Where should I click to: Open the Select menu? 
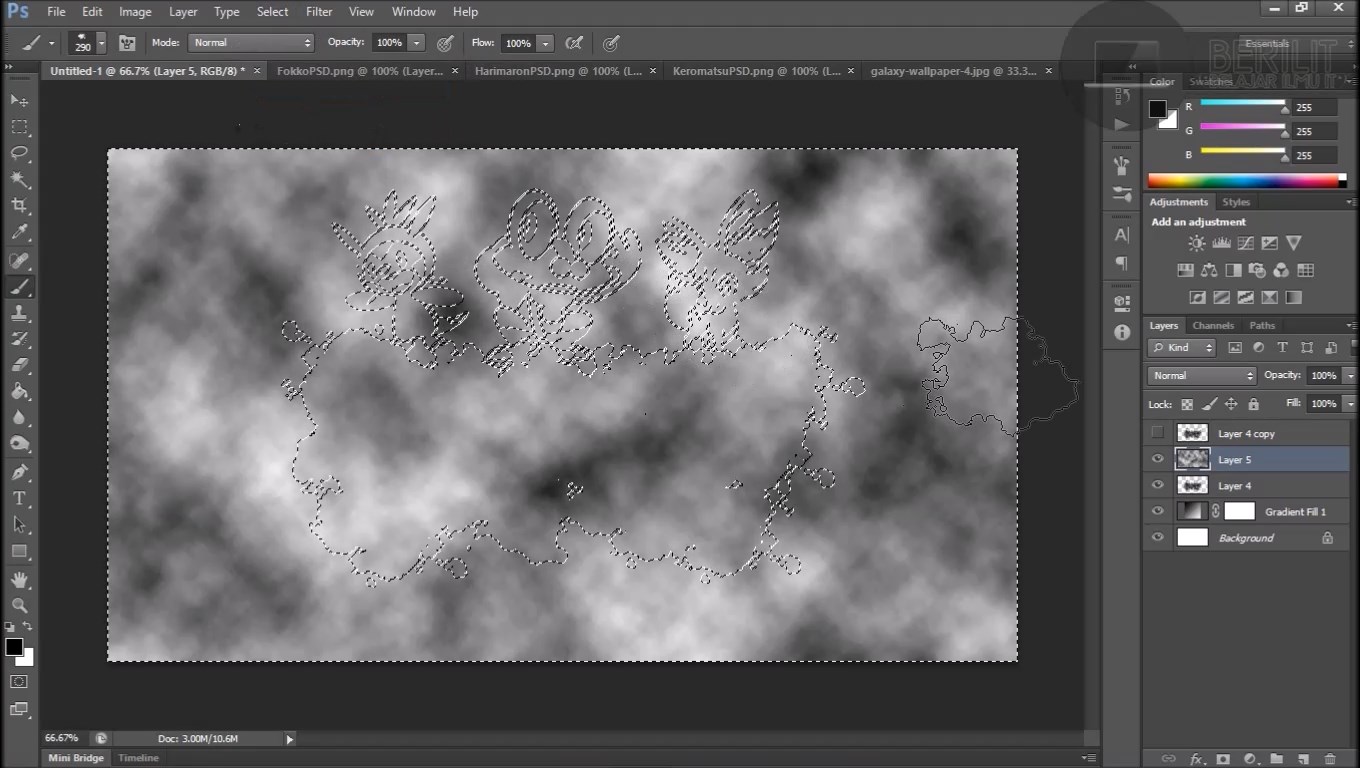point(272,12)
